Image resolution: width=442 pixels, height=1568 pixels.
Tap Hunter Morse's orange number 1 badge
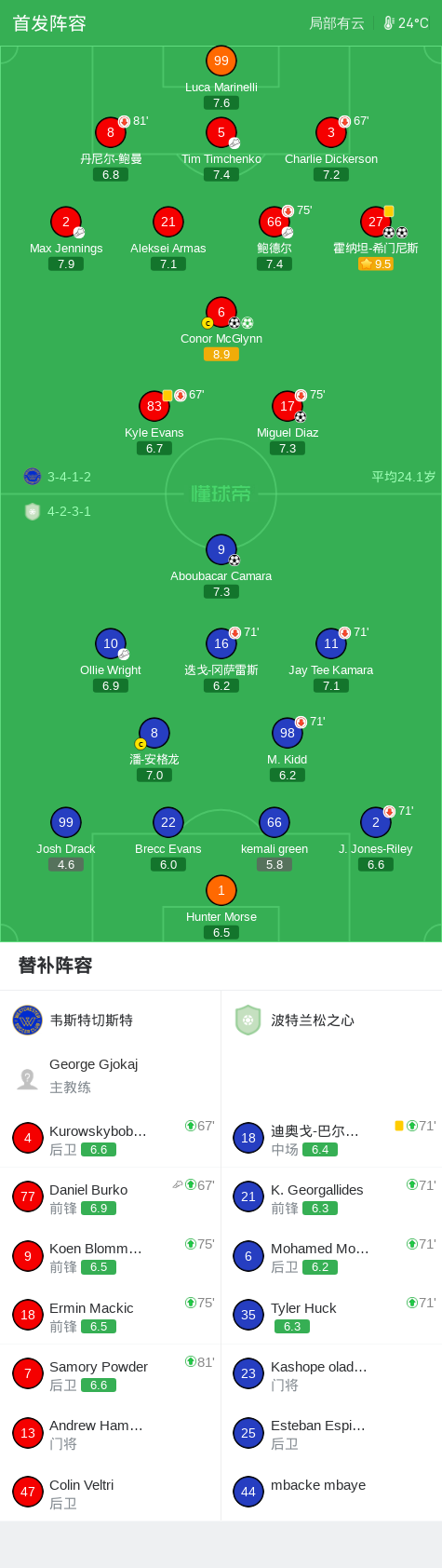[221, 890]
